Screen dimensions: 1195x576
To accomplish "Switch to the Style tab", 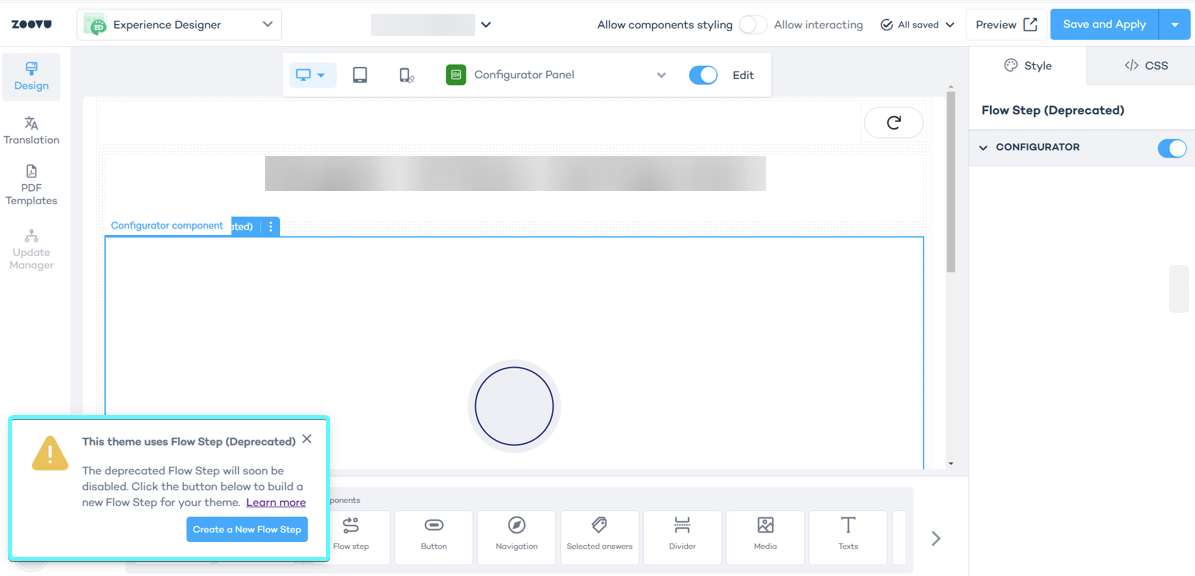I will coord(1028,66).
